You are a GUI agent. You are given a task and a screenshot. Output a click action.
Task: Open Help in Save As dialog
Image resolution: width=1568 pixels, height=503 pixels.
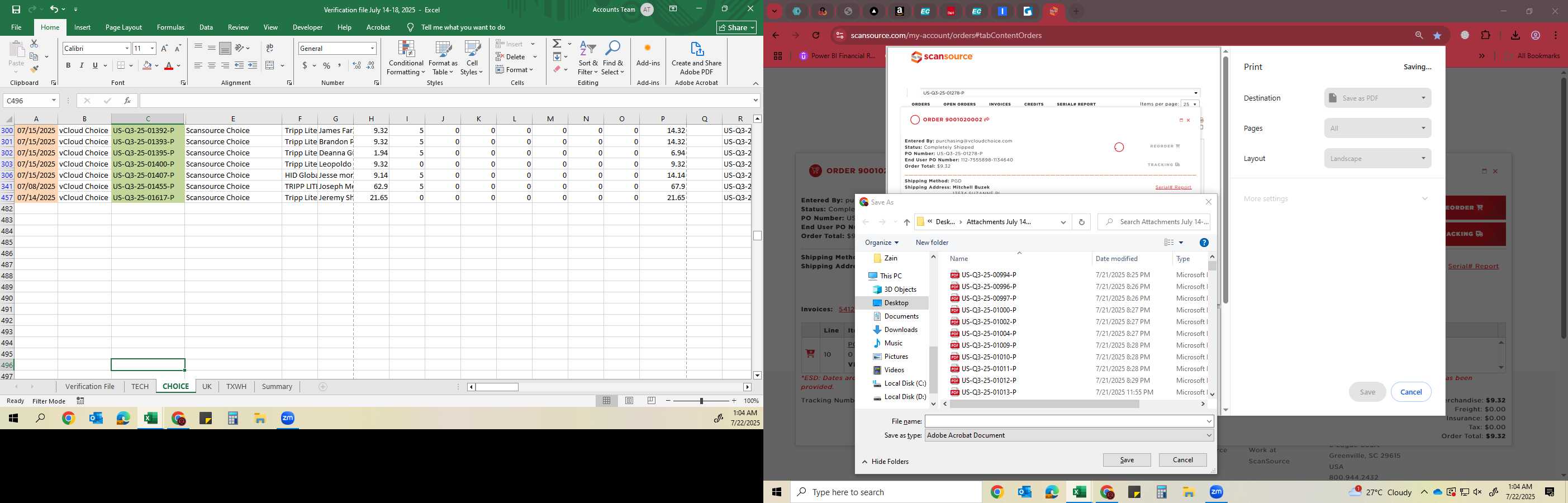[1204, 243]
